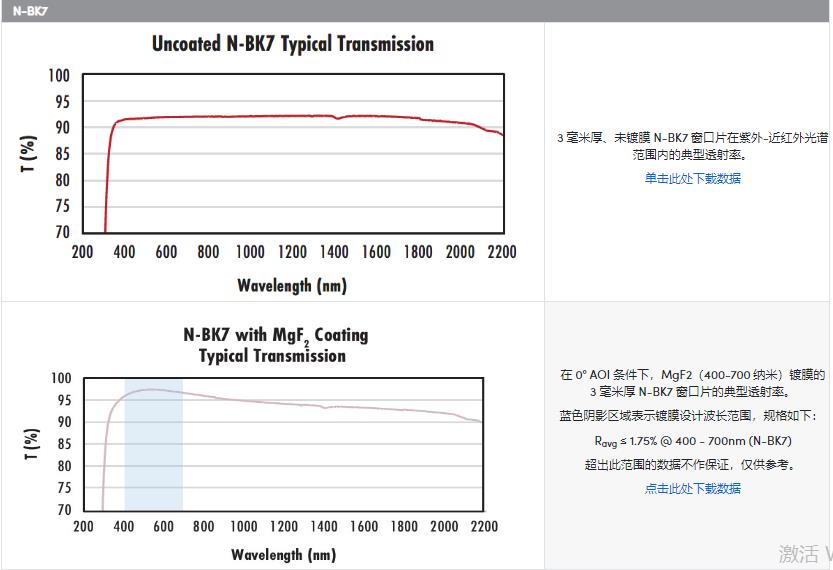Click the Ravg ≤ 1.75% specification line
This screenshot has height=570, width=833.
pyautogui.click(x=692, y=441)
